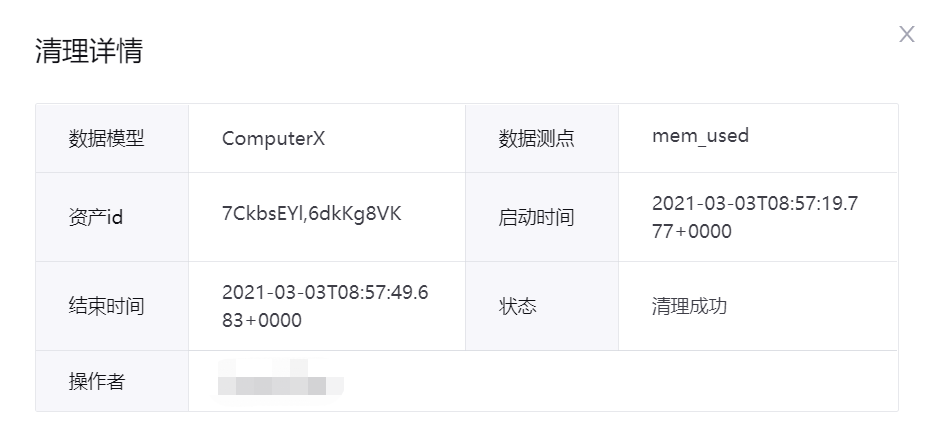The height and width of the screenshot is (439, 936).
Task: Click the 操作者 label cell
Action: tap(97, 381)
